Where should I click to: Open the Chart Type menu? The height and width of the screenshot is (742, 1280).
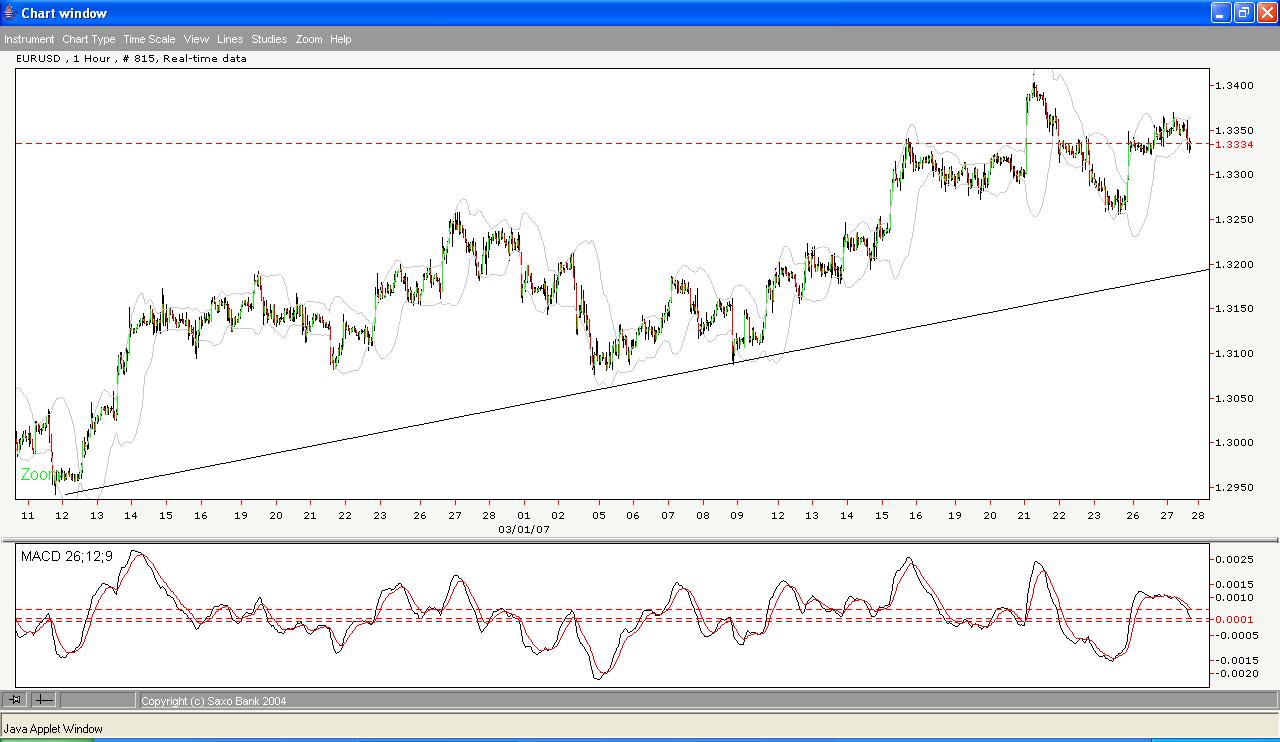[x=89, y=39]
